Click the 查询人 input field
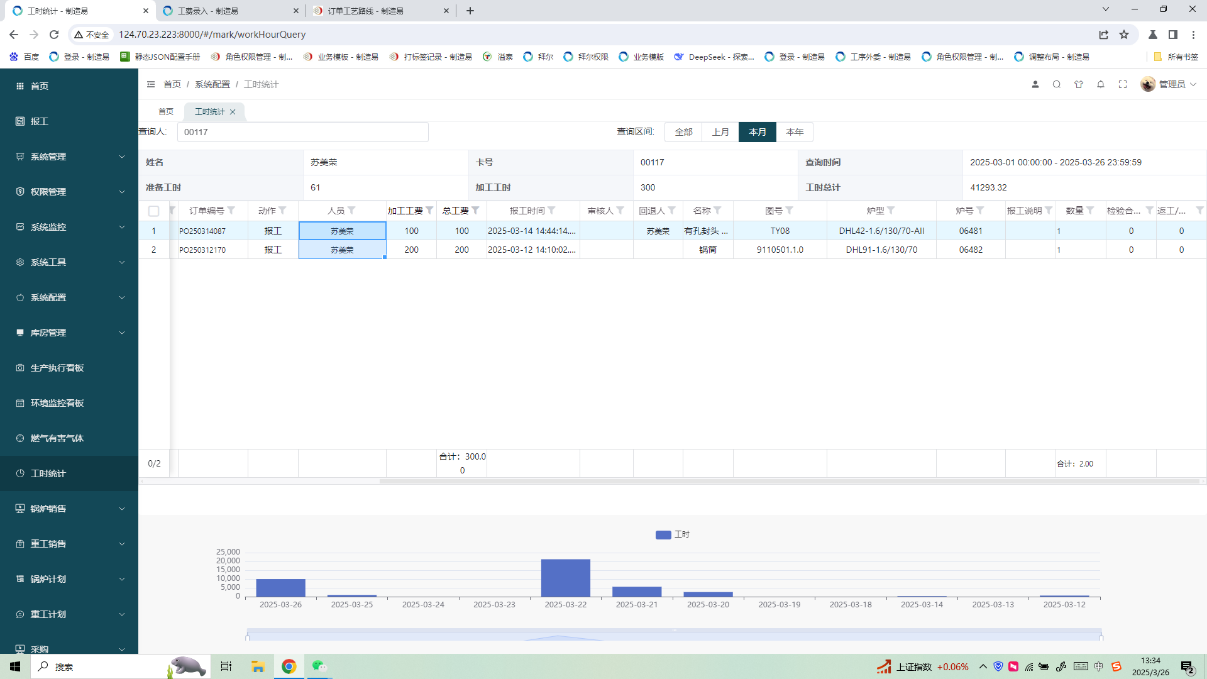This screenshot has height=679, width=1207. 302,132
